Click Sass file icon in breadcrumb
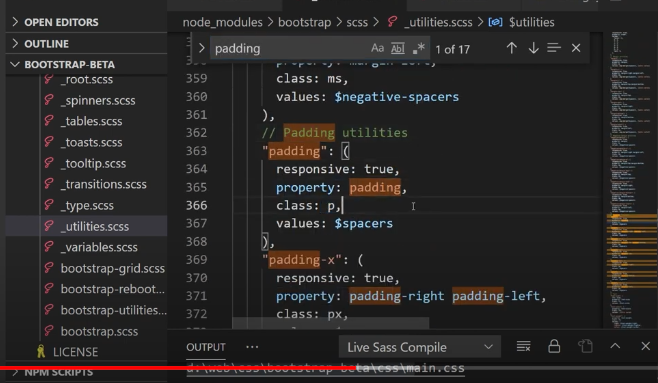Image resolution: width=658 pixels, height=383 pixels. [392, 21]
